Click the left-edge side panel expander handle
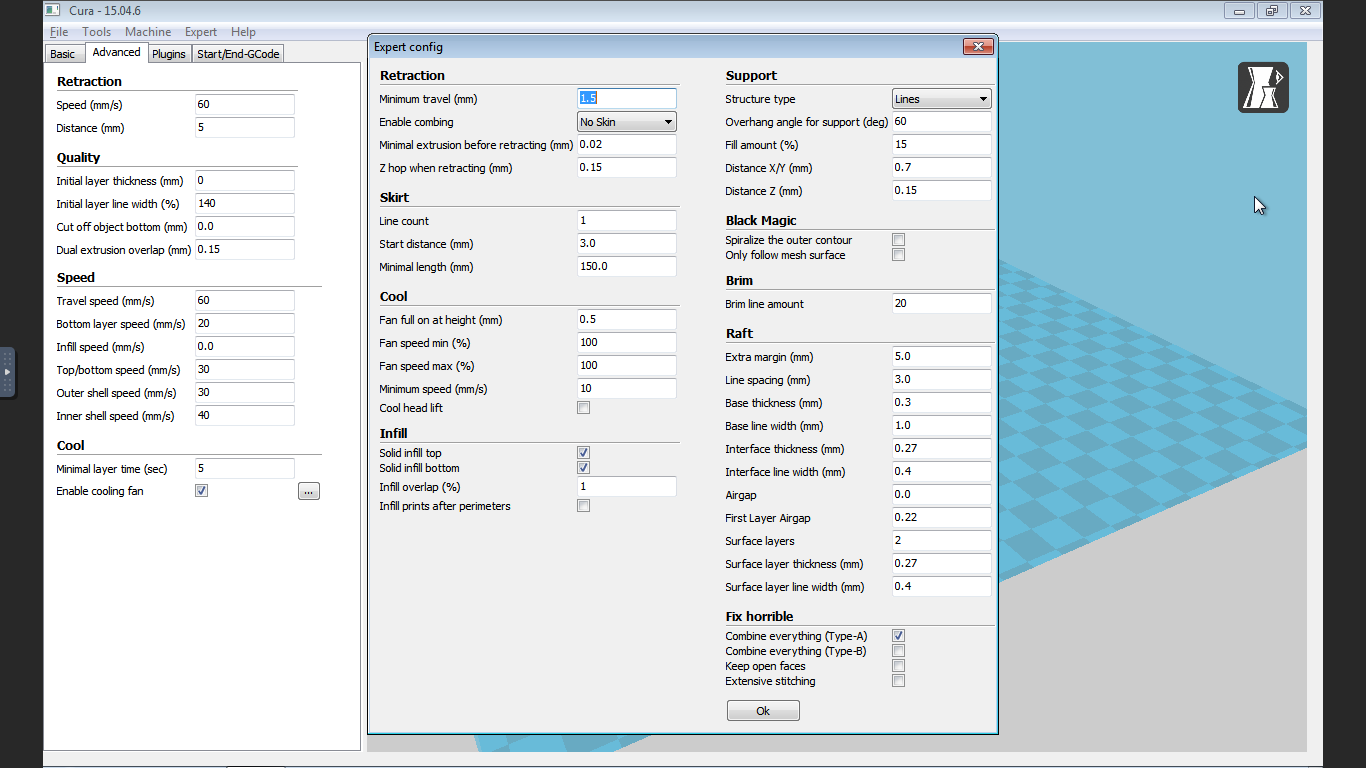This screenshot has width=1366, height=768. pyautogui.click(x=7, y=372)
